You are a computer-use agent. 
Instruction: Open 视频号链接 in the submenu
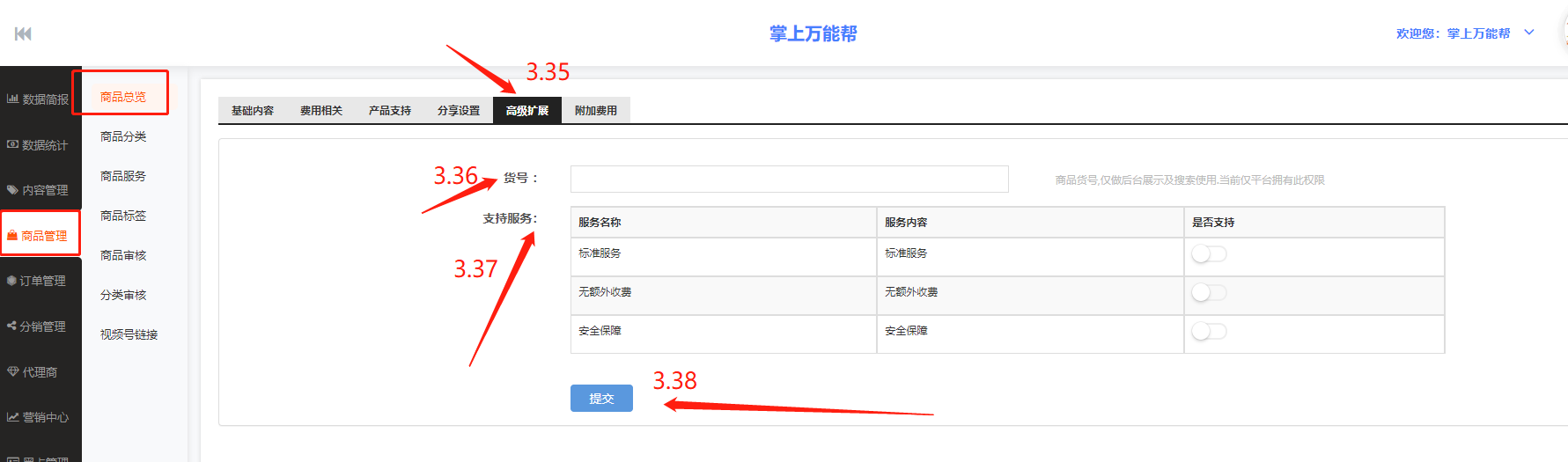point(129,334)
